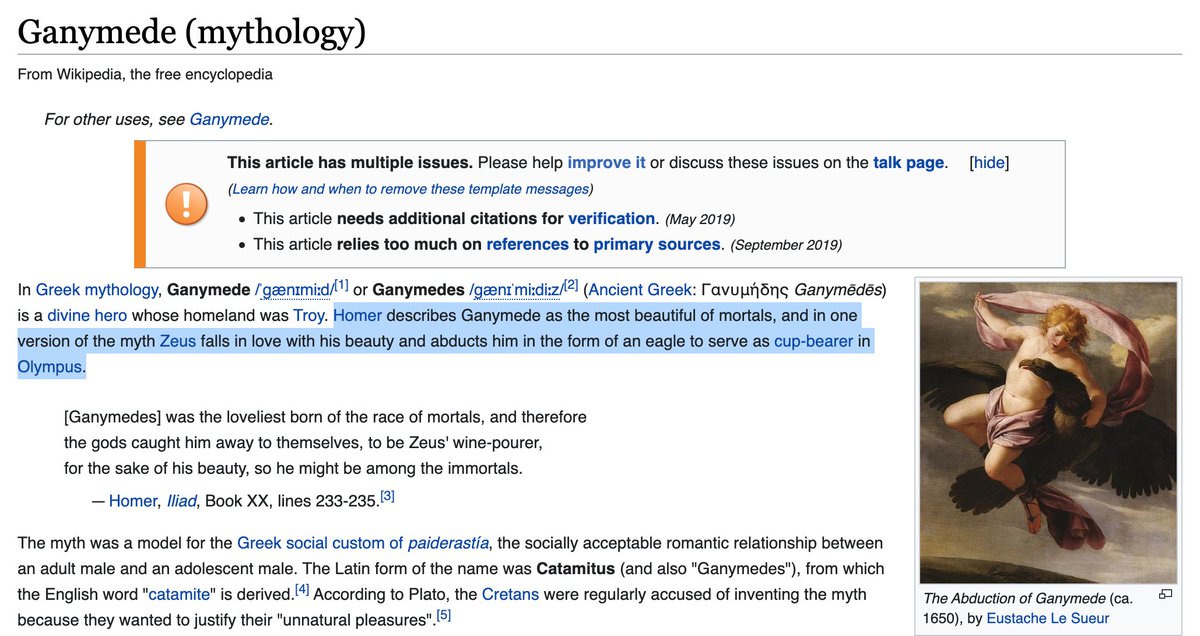
Task: Click the 'Ganymede (mythology)' page heading
Action: [192, 32]
